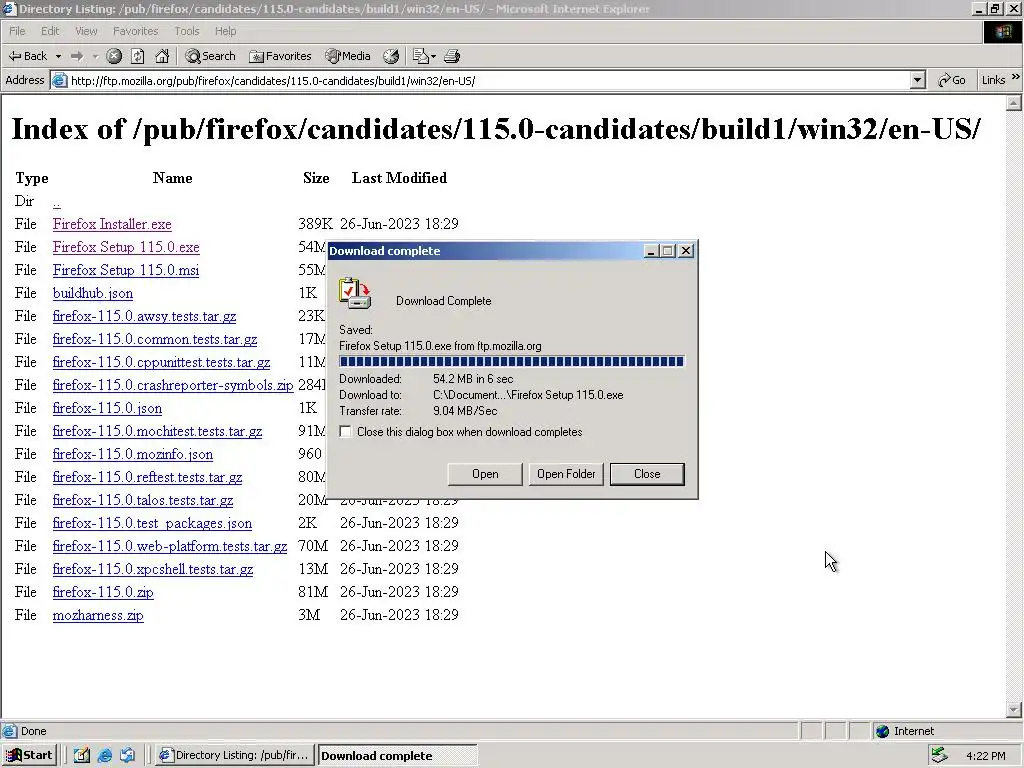Click the Close button in download dialog
1024x768 pixels.
tap(647, 474)
